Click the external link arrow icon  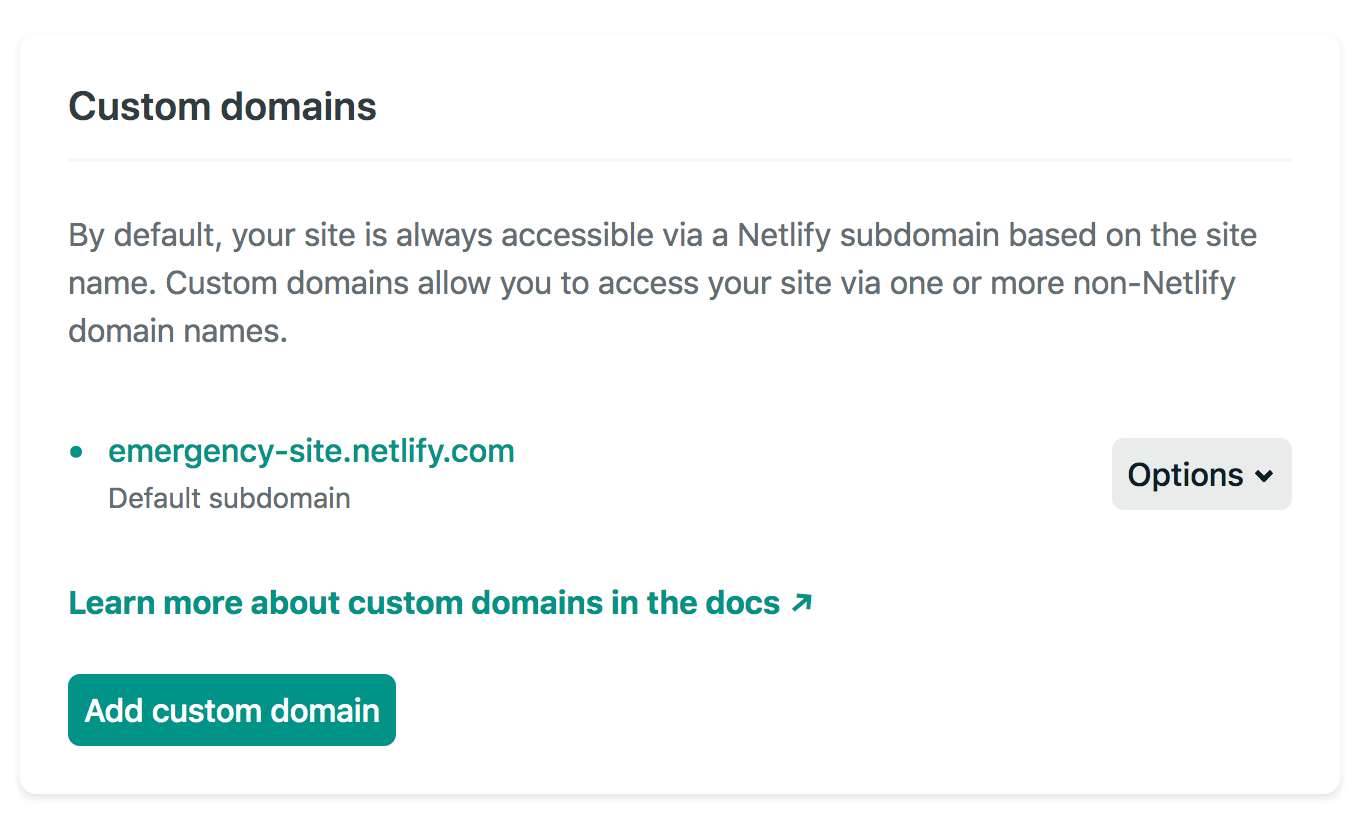801,602
